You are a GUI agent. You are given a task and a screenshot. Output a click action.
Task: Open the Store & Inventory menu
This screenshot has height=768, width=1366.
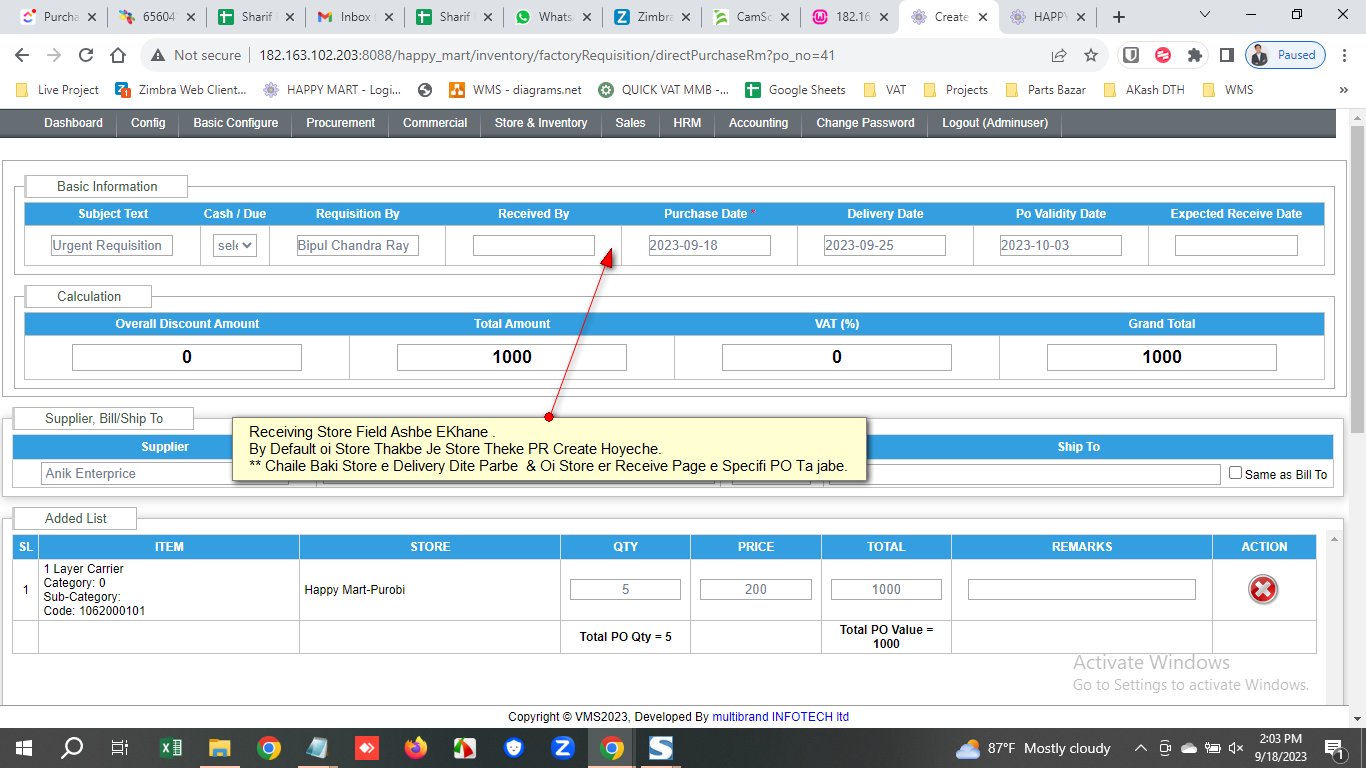click(540, 123)
